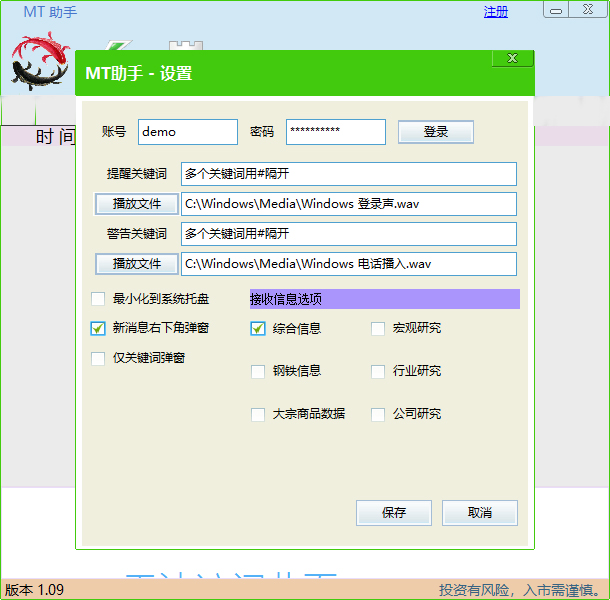The height and width of the screenshot is (600, 610).
Task: Click the 提醒关键词 text field
Action: pyautogui.click(x=348, y=174)
